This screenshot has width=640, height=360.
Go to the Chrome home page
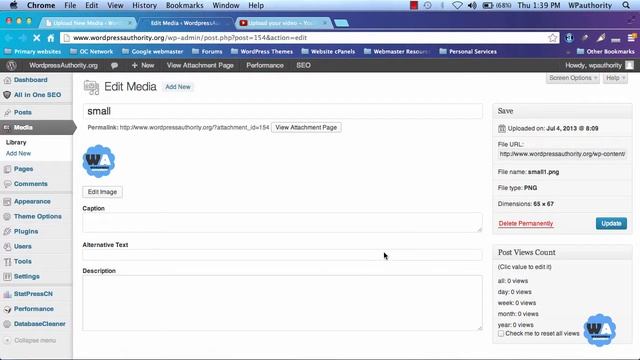tap(51, 38)
